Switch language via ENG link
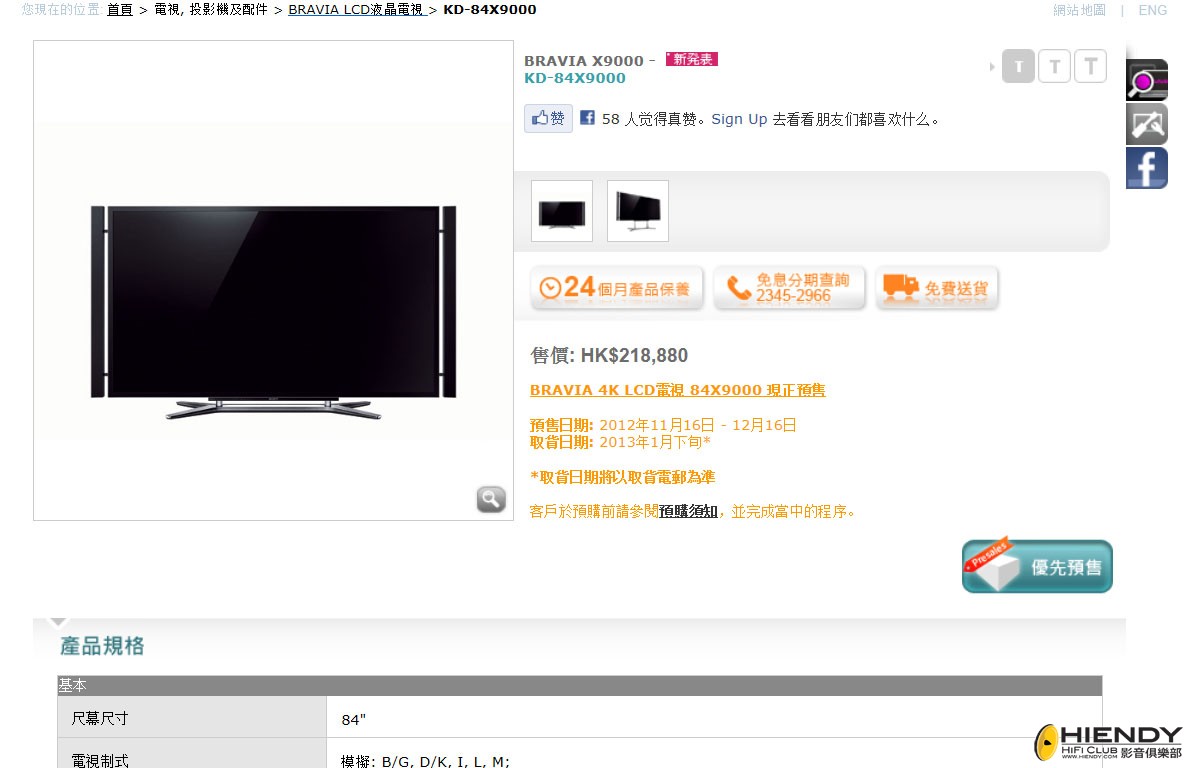 tap(1152, 10)
